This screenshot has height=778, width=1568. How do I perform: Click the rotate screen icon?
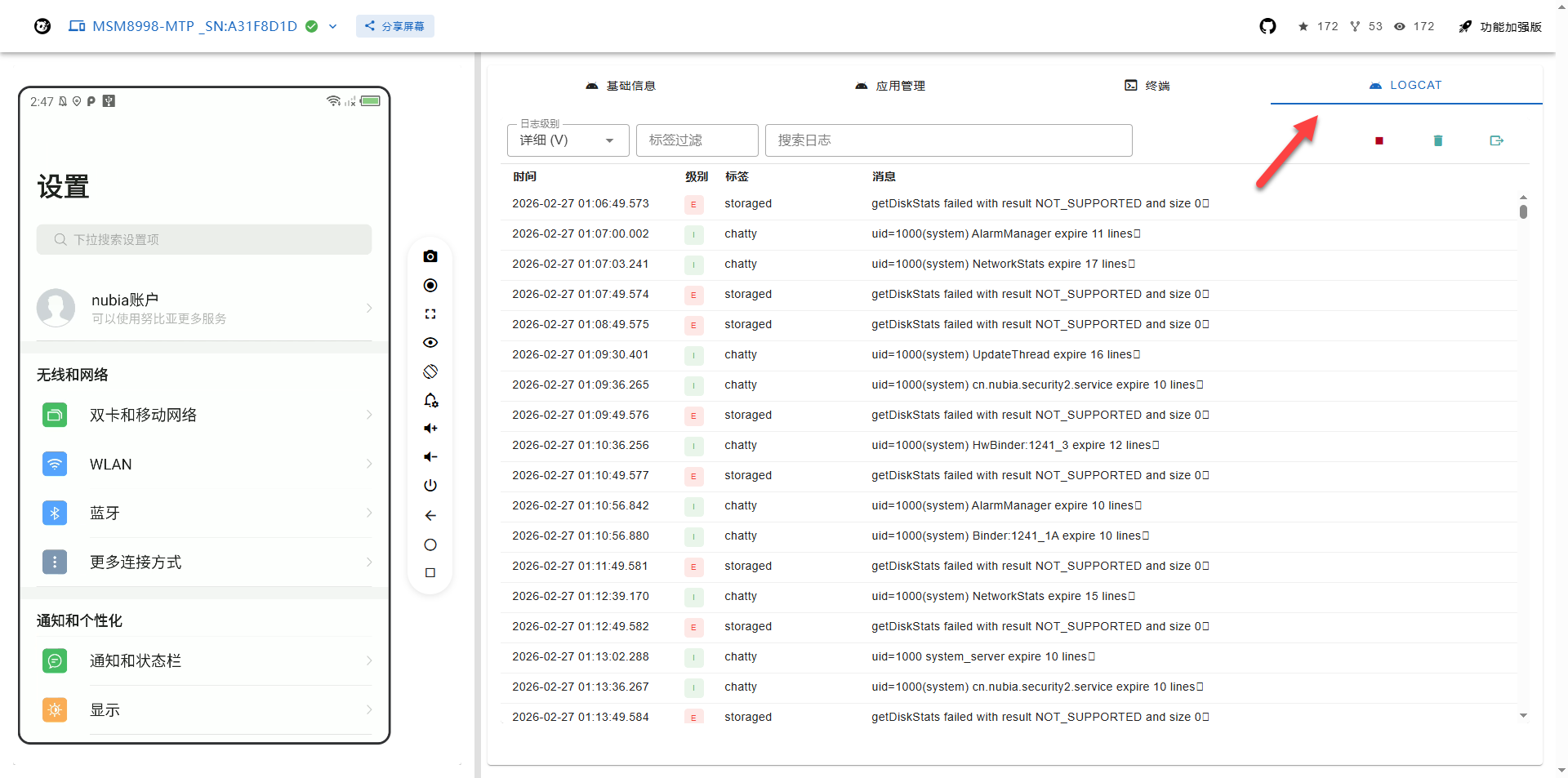[x=430, y=371]
